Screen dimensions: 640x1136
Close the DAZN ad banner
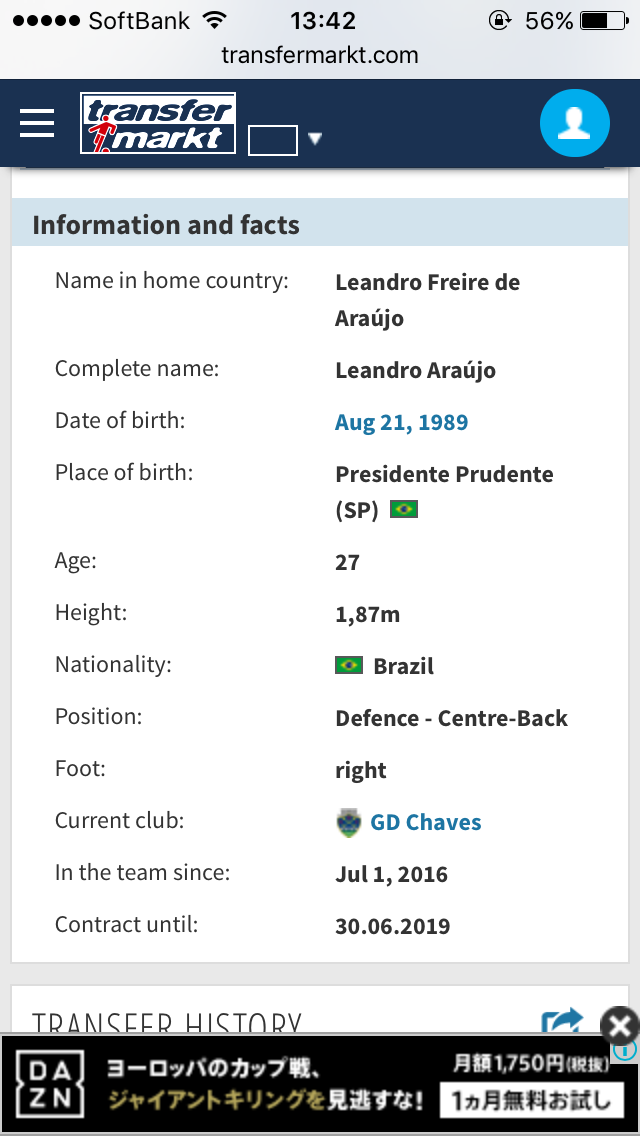620,1024
